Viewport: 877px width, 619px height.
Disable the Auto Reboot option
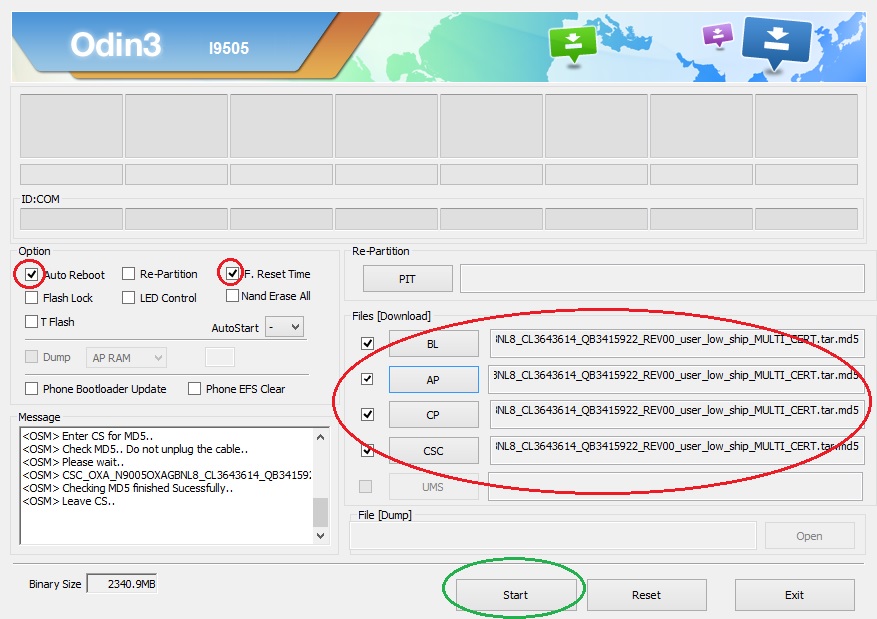[31, 273]
